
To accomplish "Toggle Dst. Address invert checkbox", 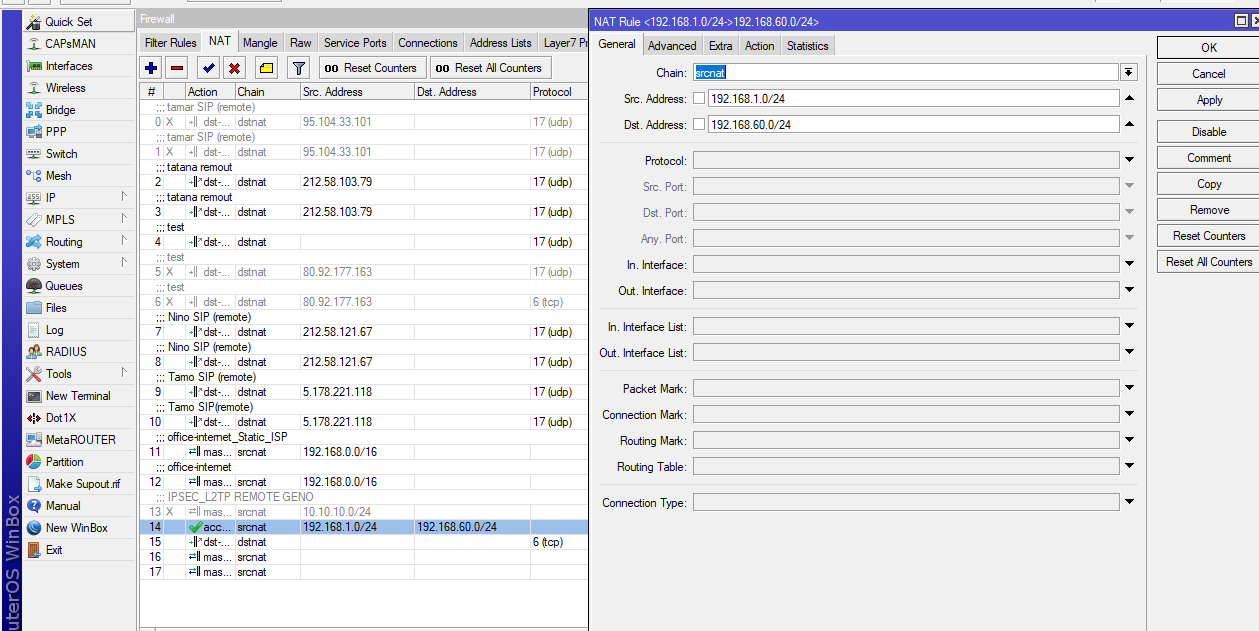I will [698, 124].
